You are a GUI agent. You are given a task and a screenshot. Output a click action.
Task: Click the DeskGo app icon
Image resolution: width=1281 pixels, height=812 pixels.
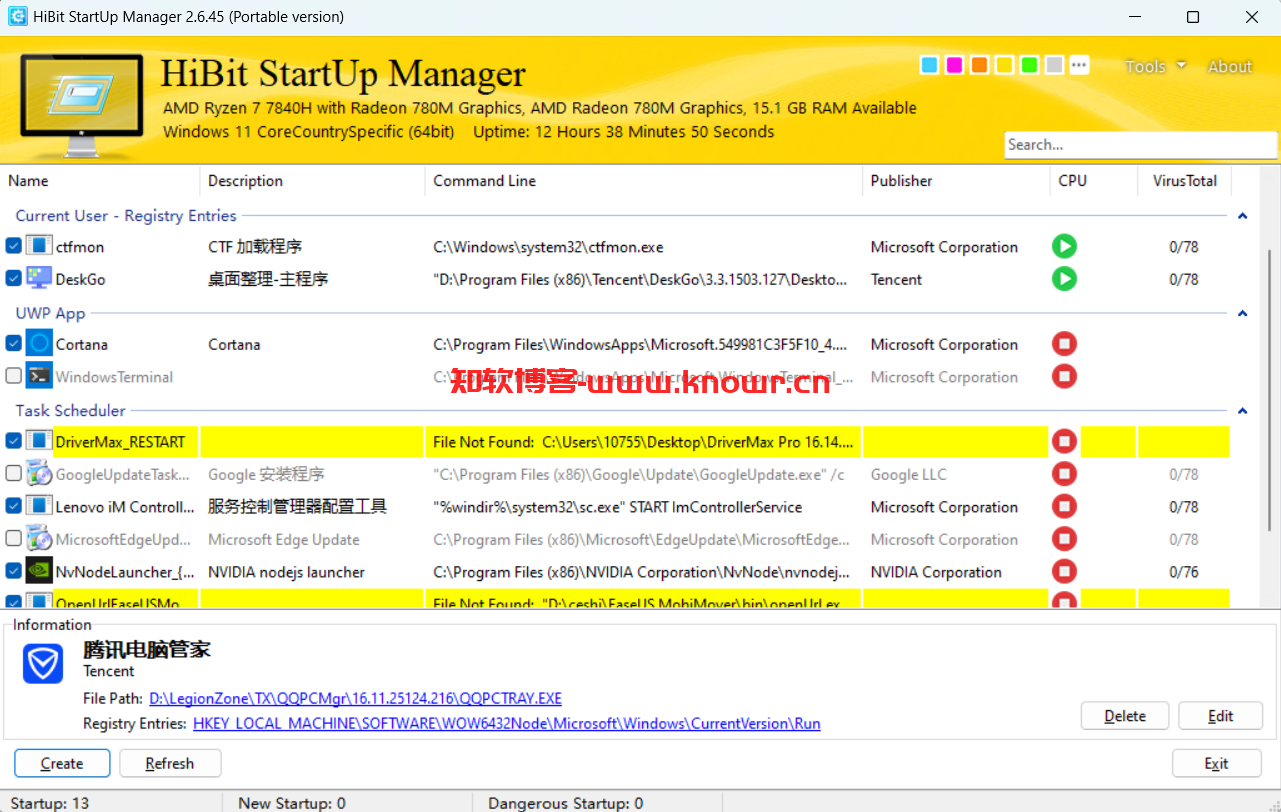[39, 279]
